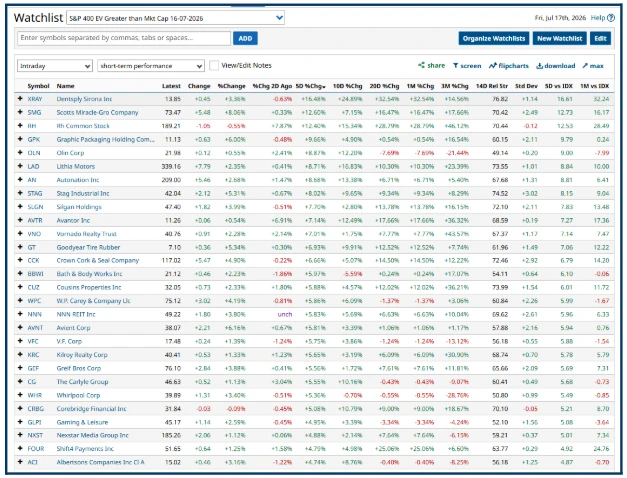This screenshot has height=478, width=627.
Task: Download the watchlist data
Action: (x=555, y=66)
